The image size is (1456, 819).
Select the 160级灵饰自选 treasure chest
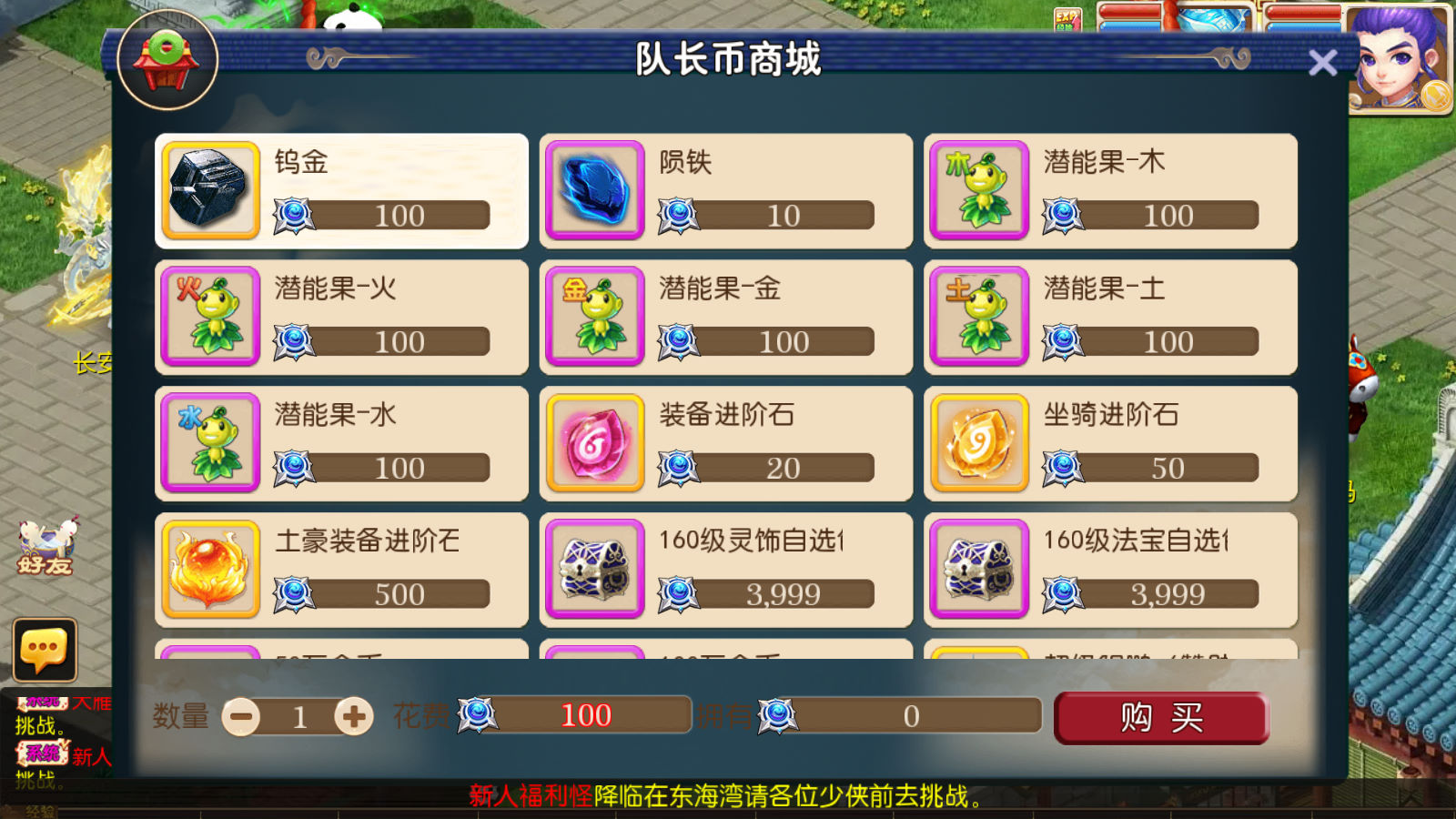click(x=595, y=570)
